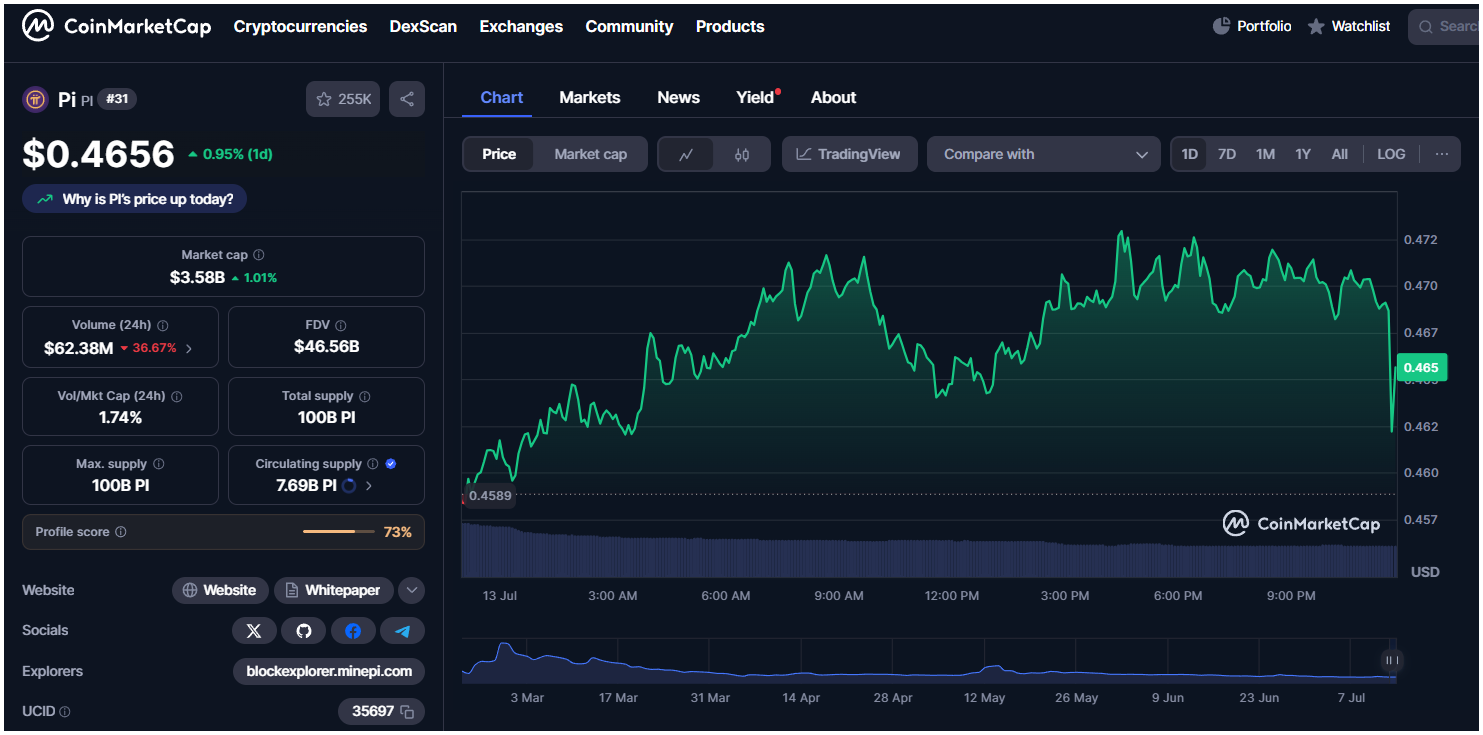The width and height of the screenshot is (1483, 735).
Task: Show Circulating supply info icon
Action: click(x=373, y=464)
